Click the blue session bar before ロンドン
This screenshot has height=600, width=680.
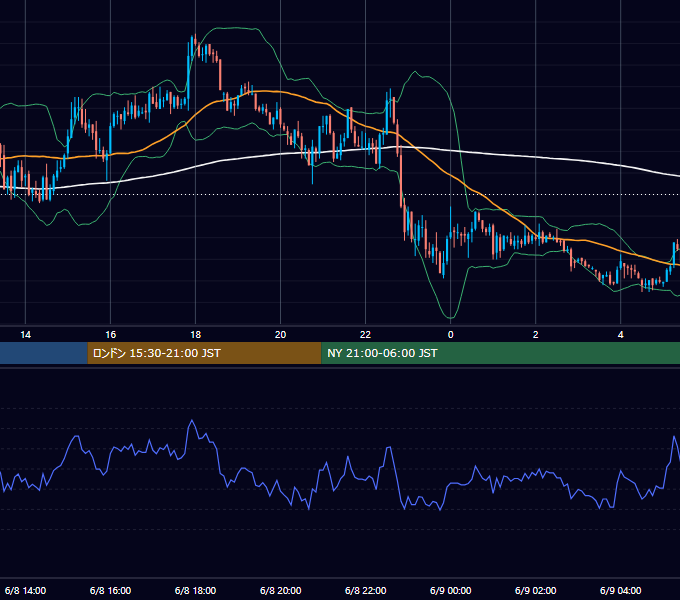click(43, 353)
